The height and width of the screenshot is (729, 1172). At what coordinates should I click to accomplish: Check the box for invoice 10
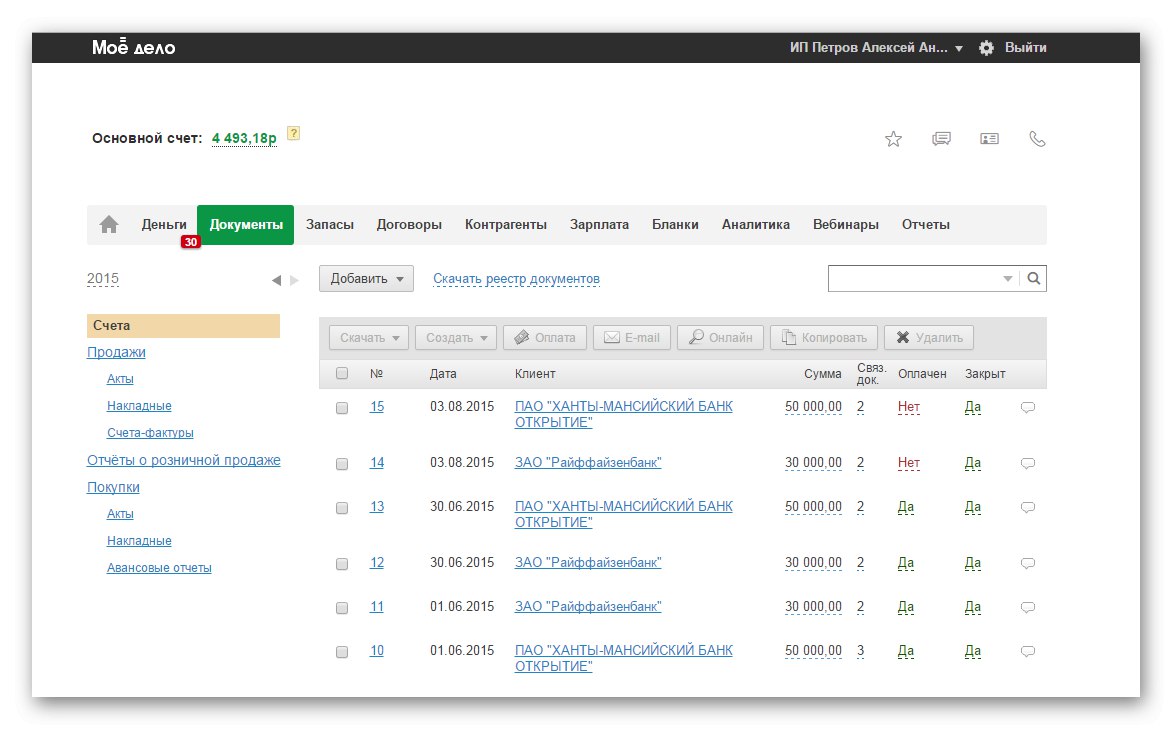[x=342, y=652]
